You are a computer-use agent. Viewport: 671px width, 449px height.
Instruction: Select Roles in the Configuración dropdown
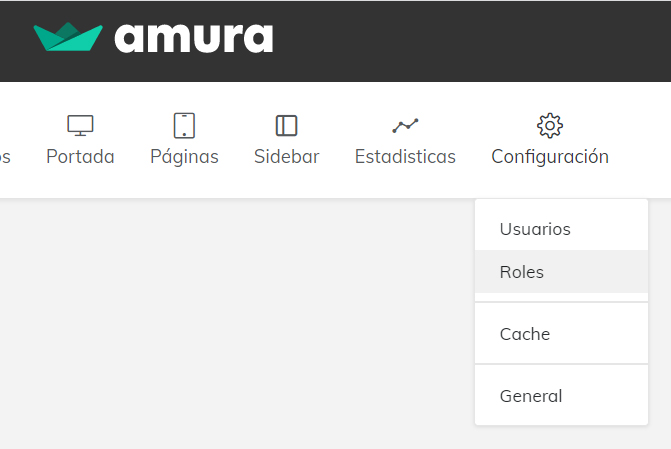click(x=522, y=272)
